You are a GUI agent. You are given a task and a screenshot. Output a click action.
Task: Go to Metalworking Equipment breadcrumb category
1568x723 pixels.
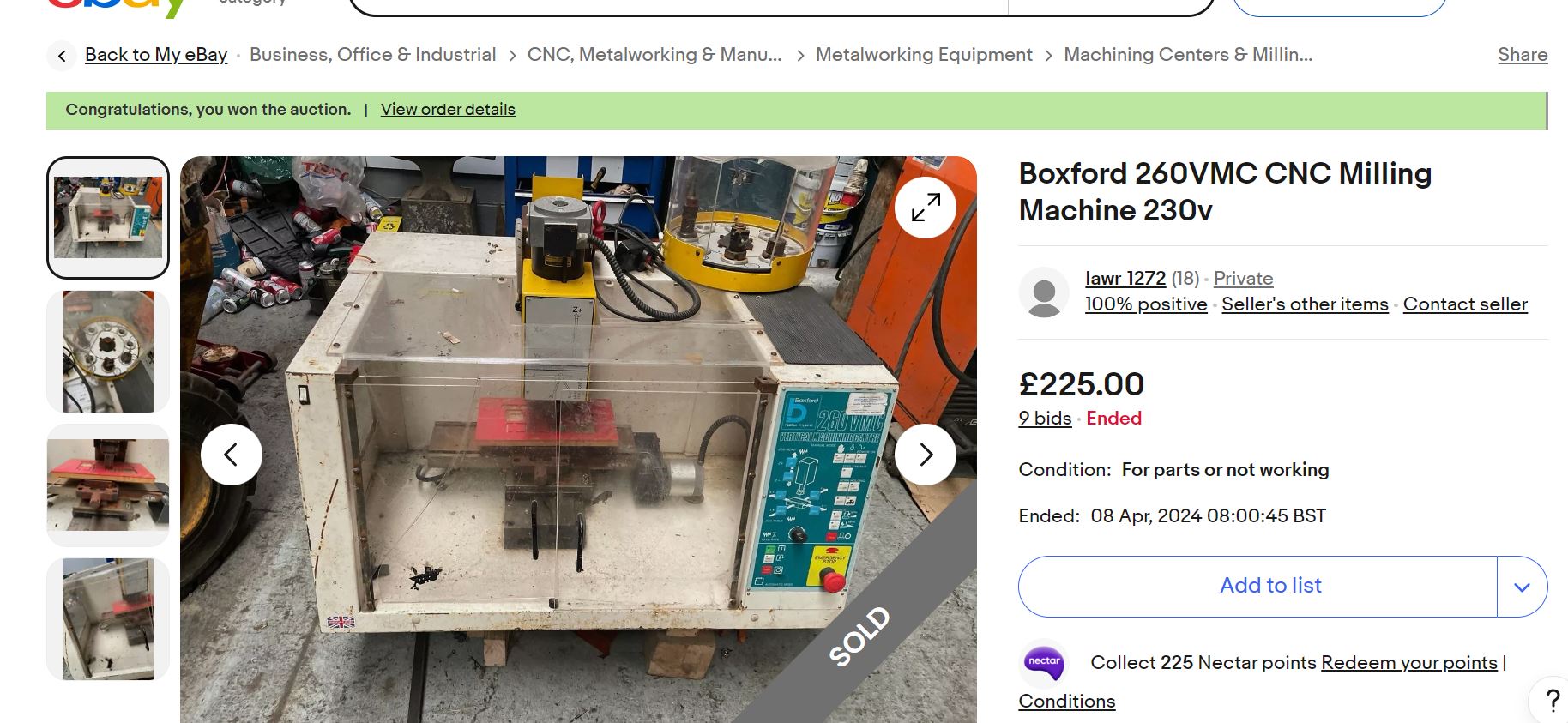923,55
